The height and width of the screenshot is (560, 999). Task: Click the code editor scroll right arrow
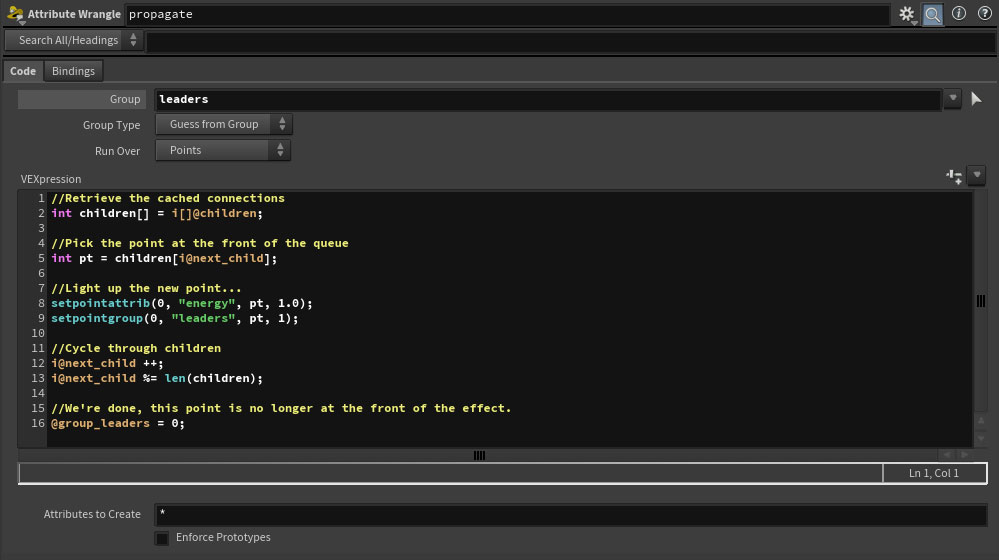click(965, 455)
